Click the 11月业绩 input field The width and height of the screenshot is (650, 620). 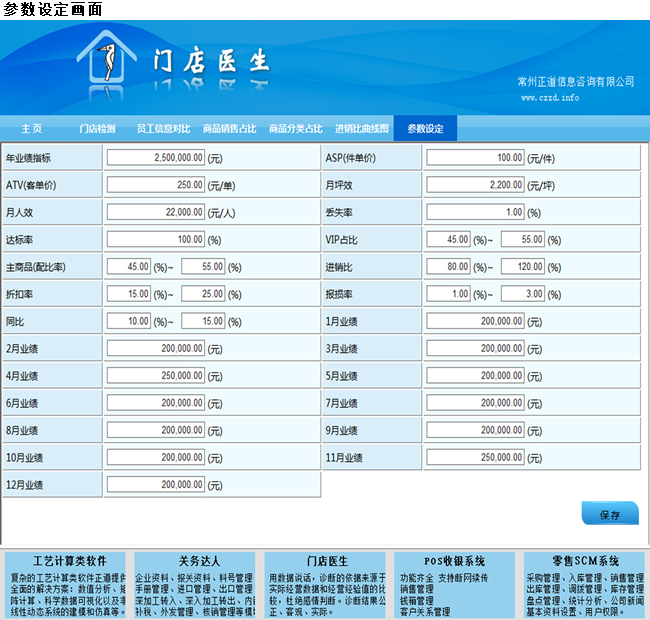475,457
